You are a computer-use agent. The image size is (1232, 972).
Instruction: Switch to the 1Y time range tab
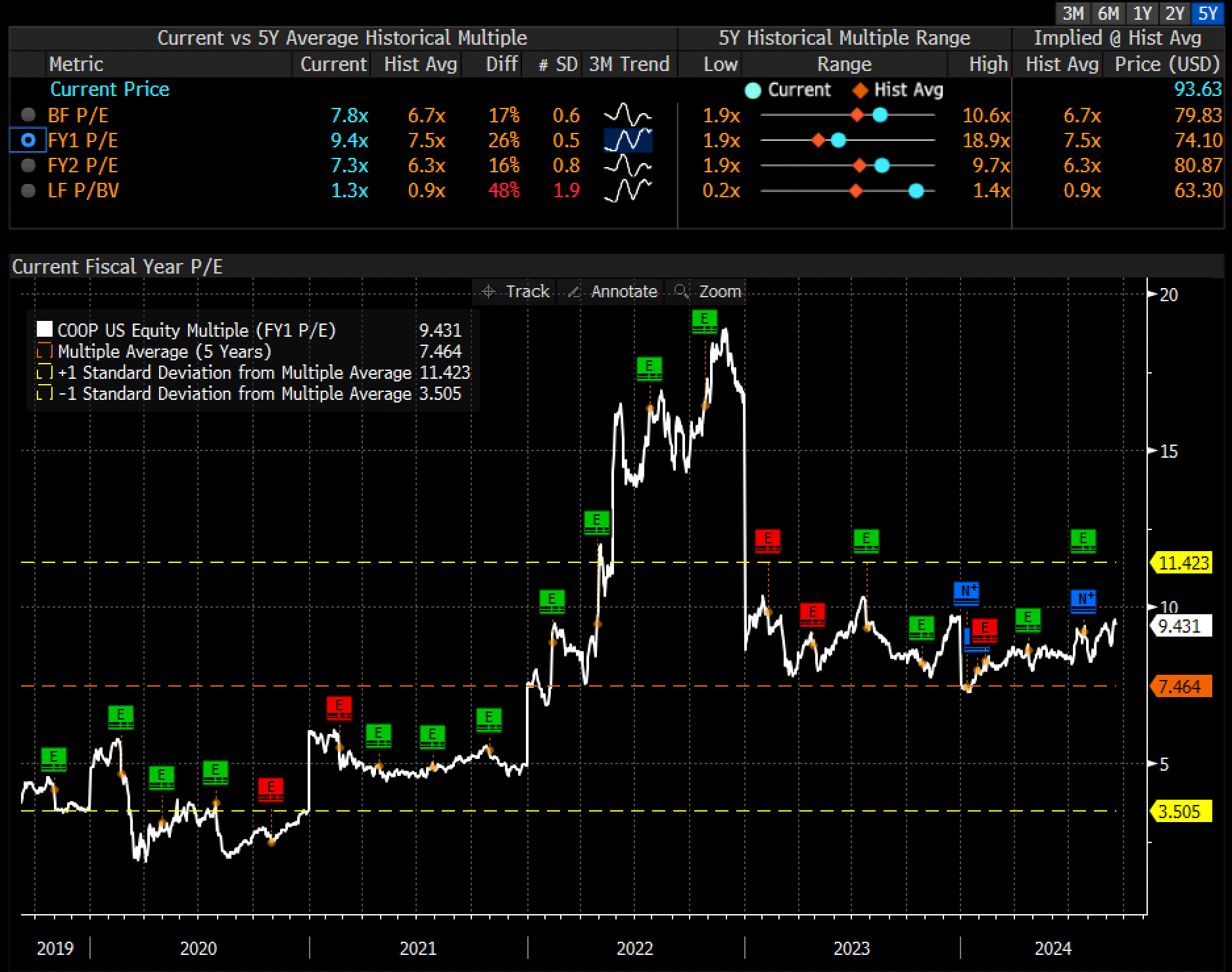click(1143, 13)
